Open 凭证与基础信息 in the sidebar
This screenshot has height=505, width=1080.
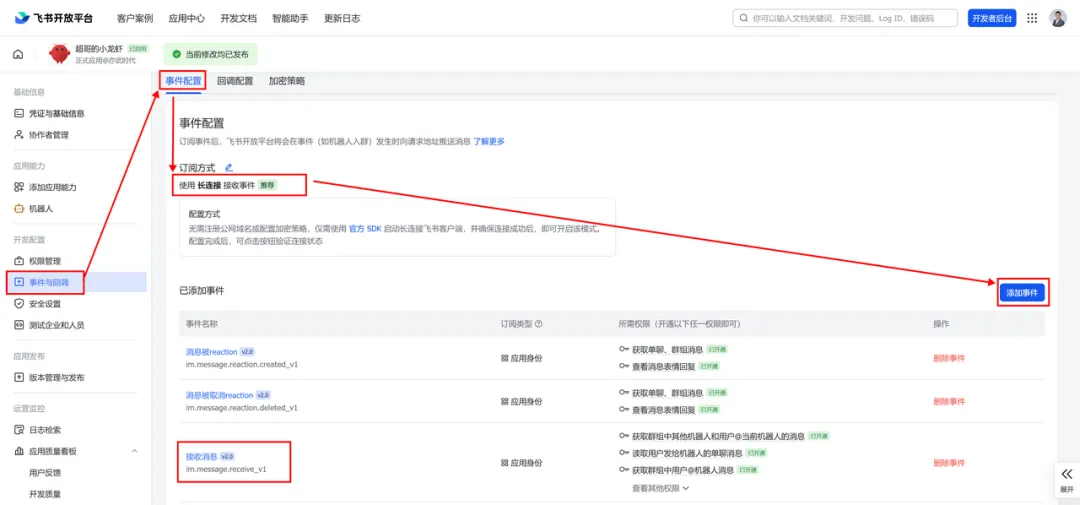[x=56, y=114]
